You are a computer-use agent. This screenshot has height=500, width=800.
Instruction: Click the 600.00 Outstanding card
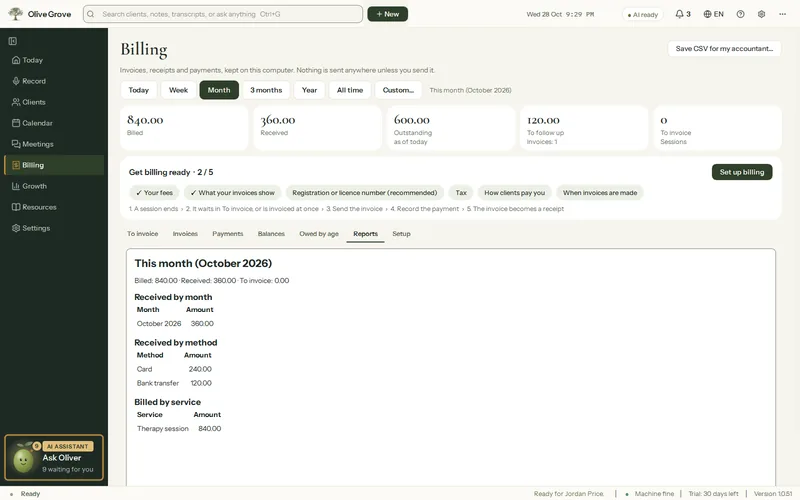(451, 128)
